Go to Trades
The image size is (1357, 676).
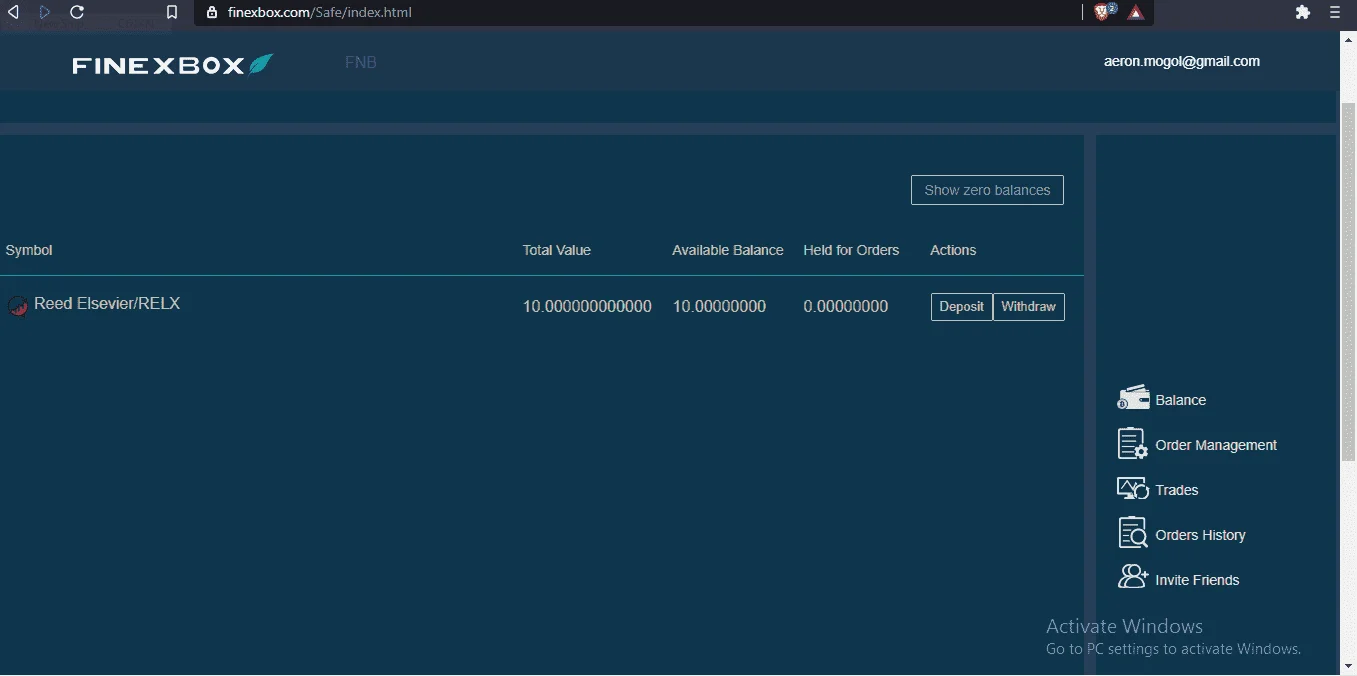tap(1177, 490)
